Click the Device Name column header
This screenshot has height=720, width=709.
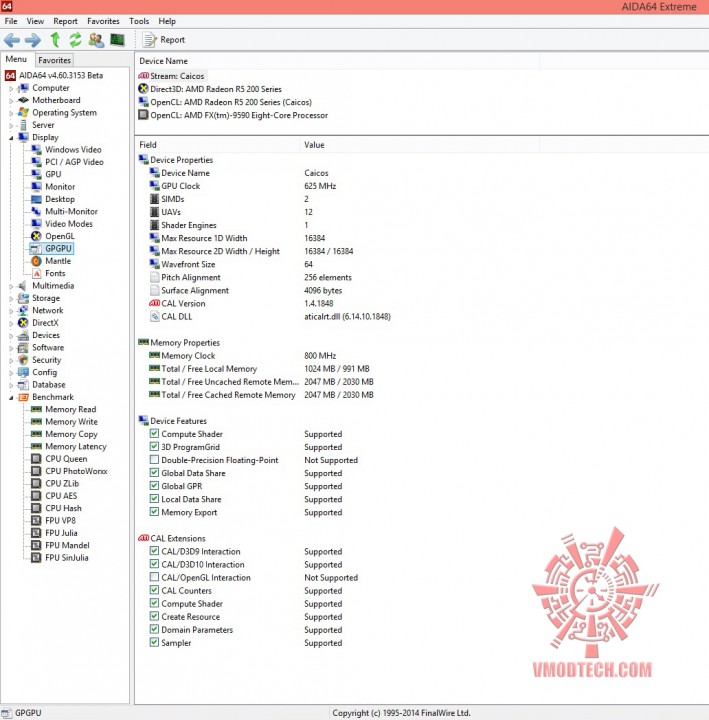click(x=338, y=61)
